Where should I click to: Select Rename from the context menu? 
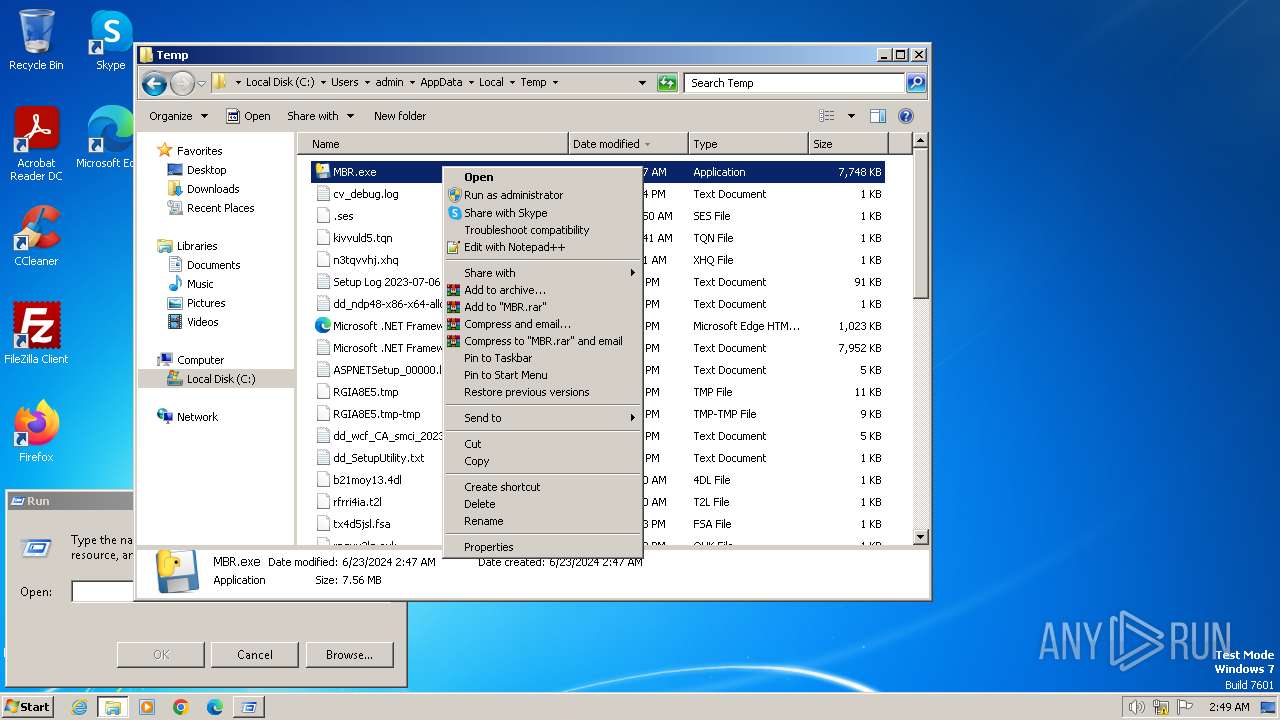coord(542,521)
